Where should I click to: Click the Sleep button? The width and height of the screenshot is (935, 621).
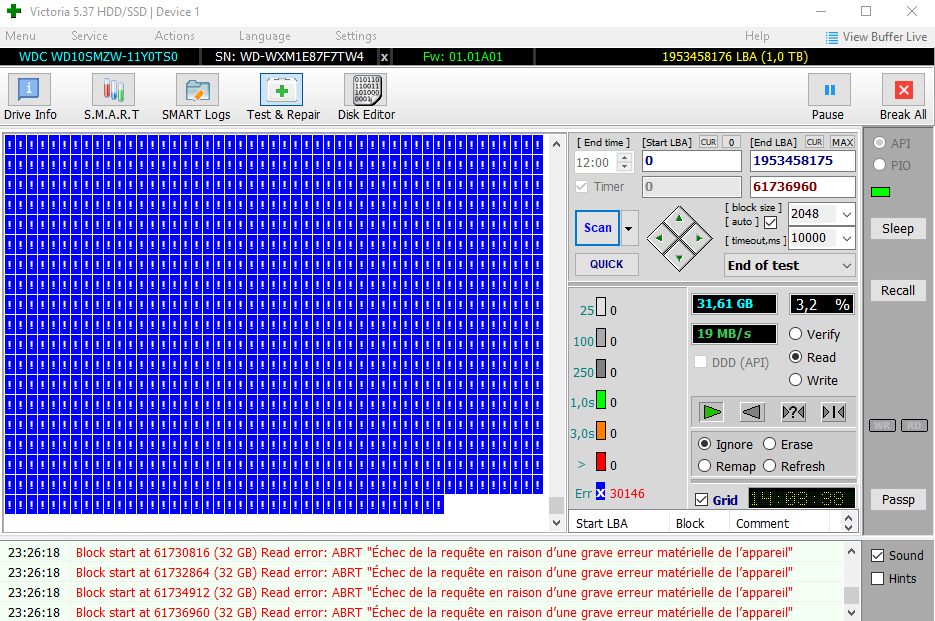click(x=897, y=228)
